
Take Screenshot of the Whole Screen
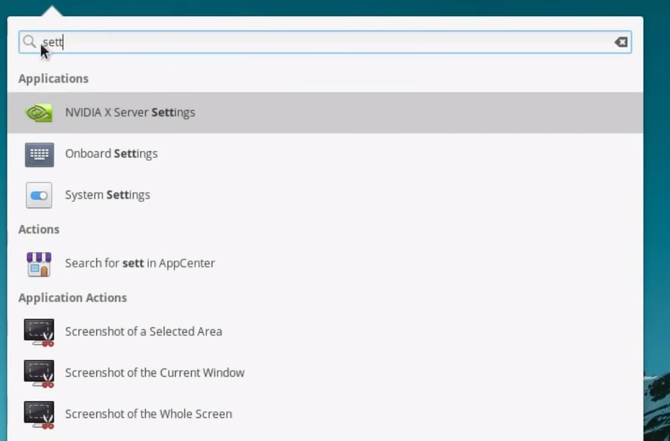click(325, 414)
